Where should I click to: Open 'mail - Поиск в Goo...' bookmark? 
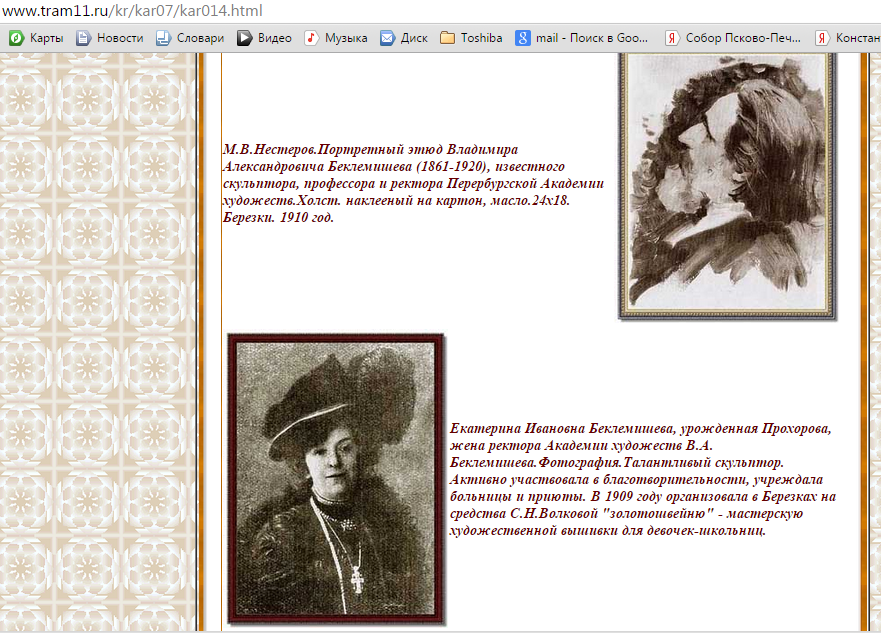(x=592, y=38)
